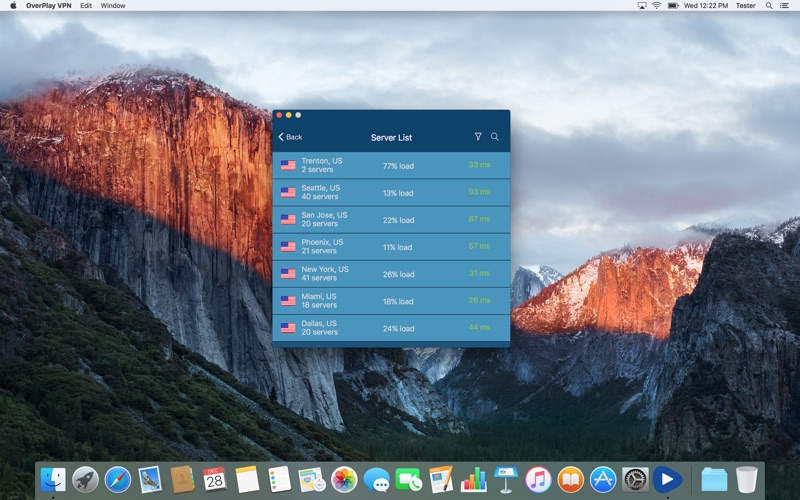Select the Trenton, US server row
The width and height of the screenshot is (800, 500).
tap(391, 165)
